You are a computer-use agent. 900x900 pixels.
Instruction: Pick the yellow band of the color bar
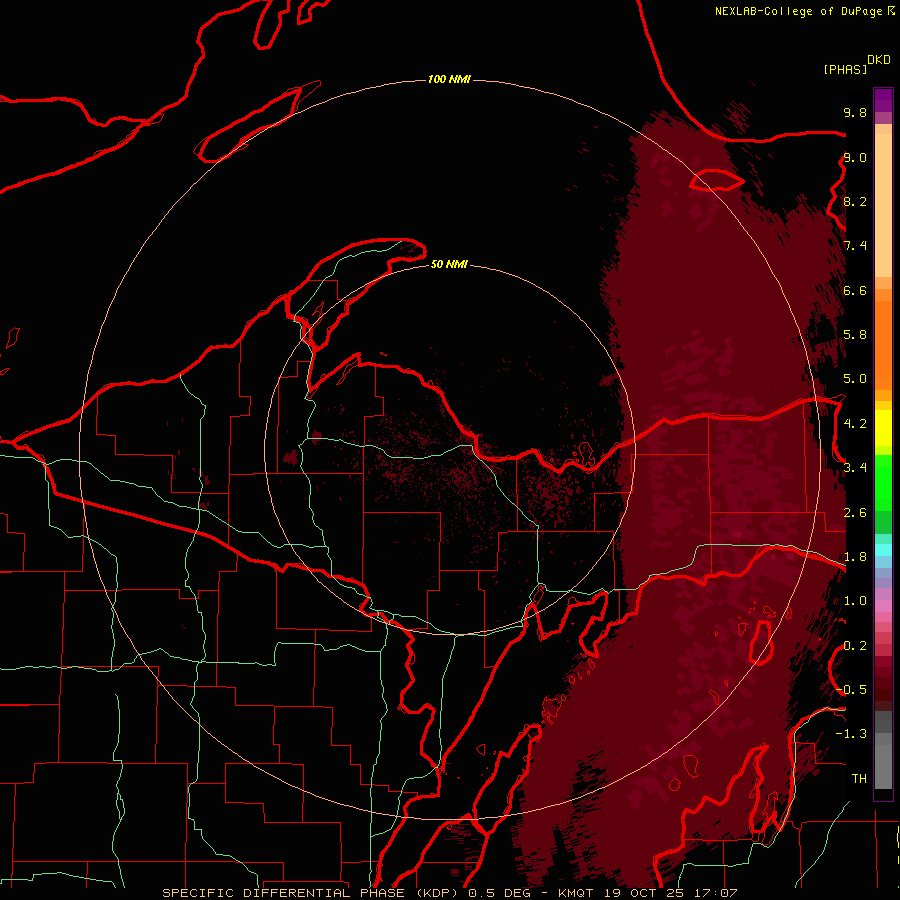point(883,428)
